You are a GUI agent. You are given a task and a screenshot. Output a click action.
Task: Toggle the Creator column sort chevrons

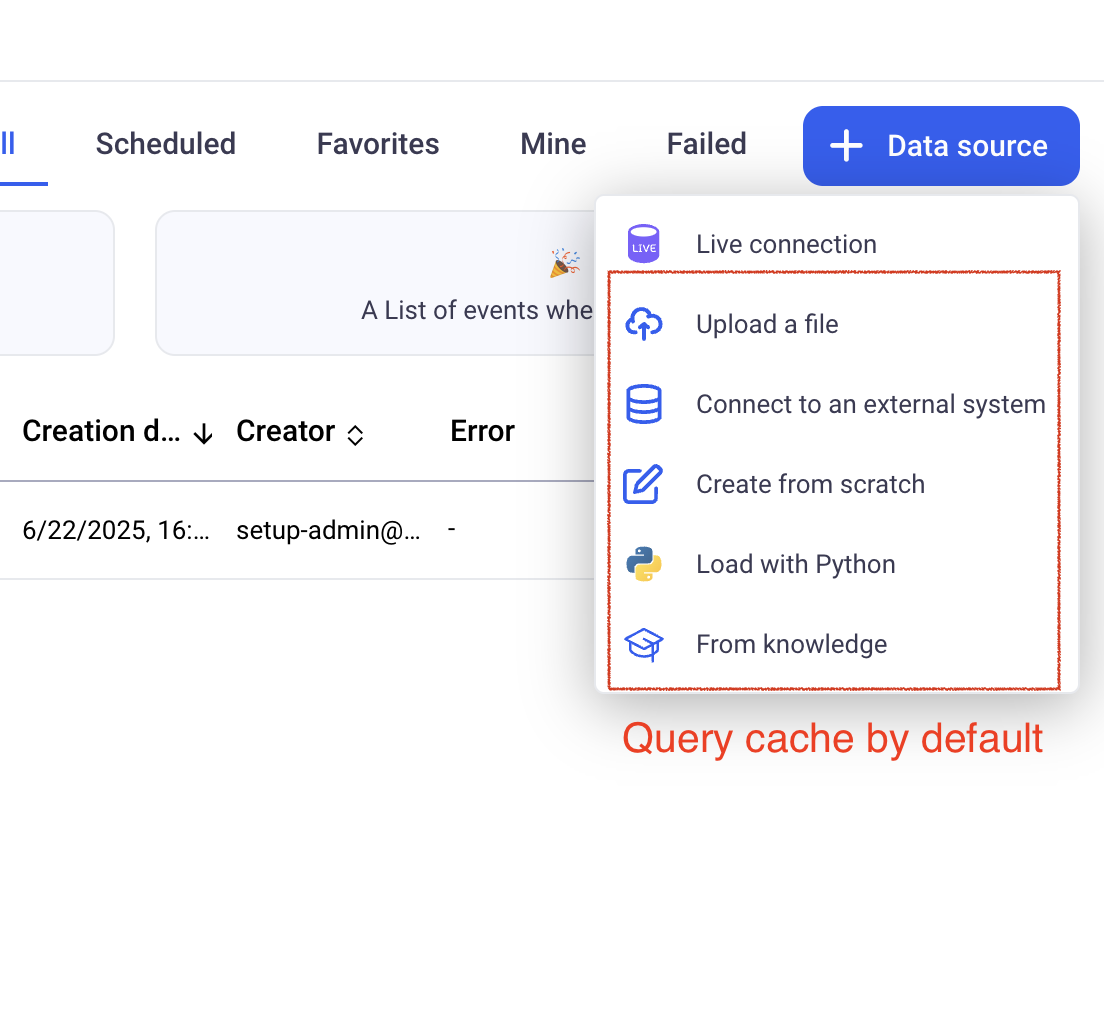click(355, 434)
